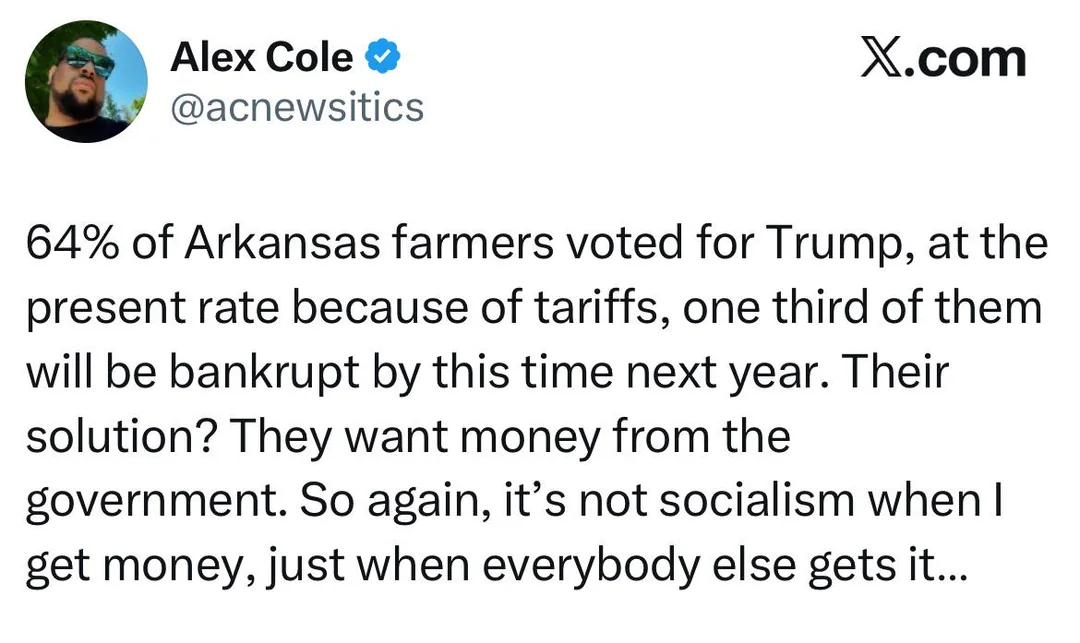This screenshot has width=1080, height=643.
Task: Click the word "bankrupt" in the tweet
Action: click(233, 375)
